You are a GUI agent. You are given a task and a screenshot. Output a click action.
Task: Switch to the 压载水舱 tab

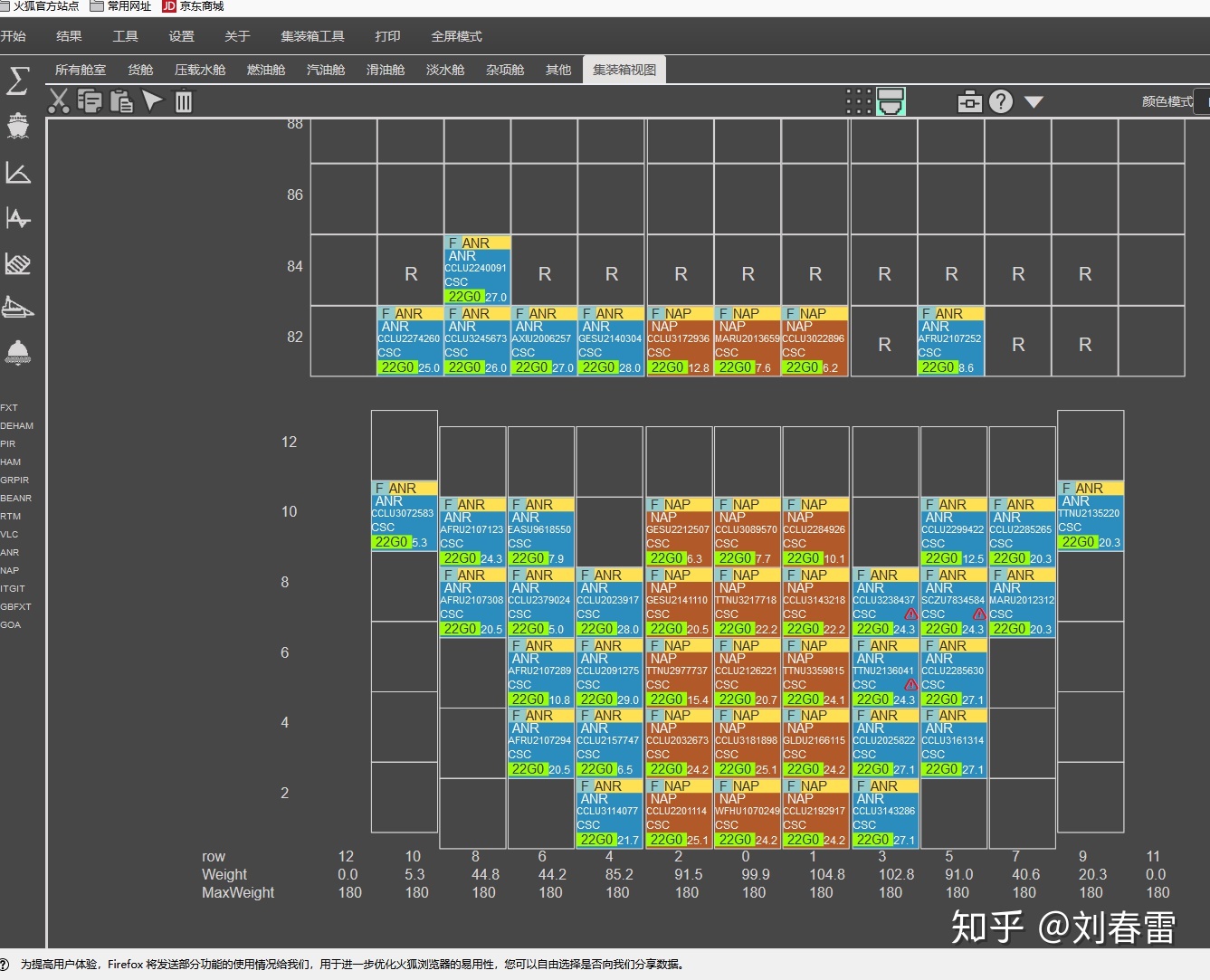(199, 70)
